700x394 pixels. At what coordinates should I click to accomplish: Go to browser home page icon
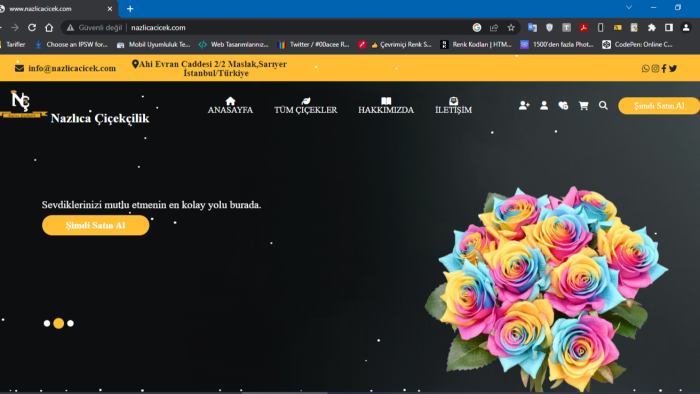point(49,28)
